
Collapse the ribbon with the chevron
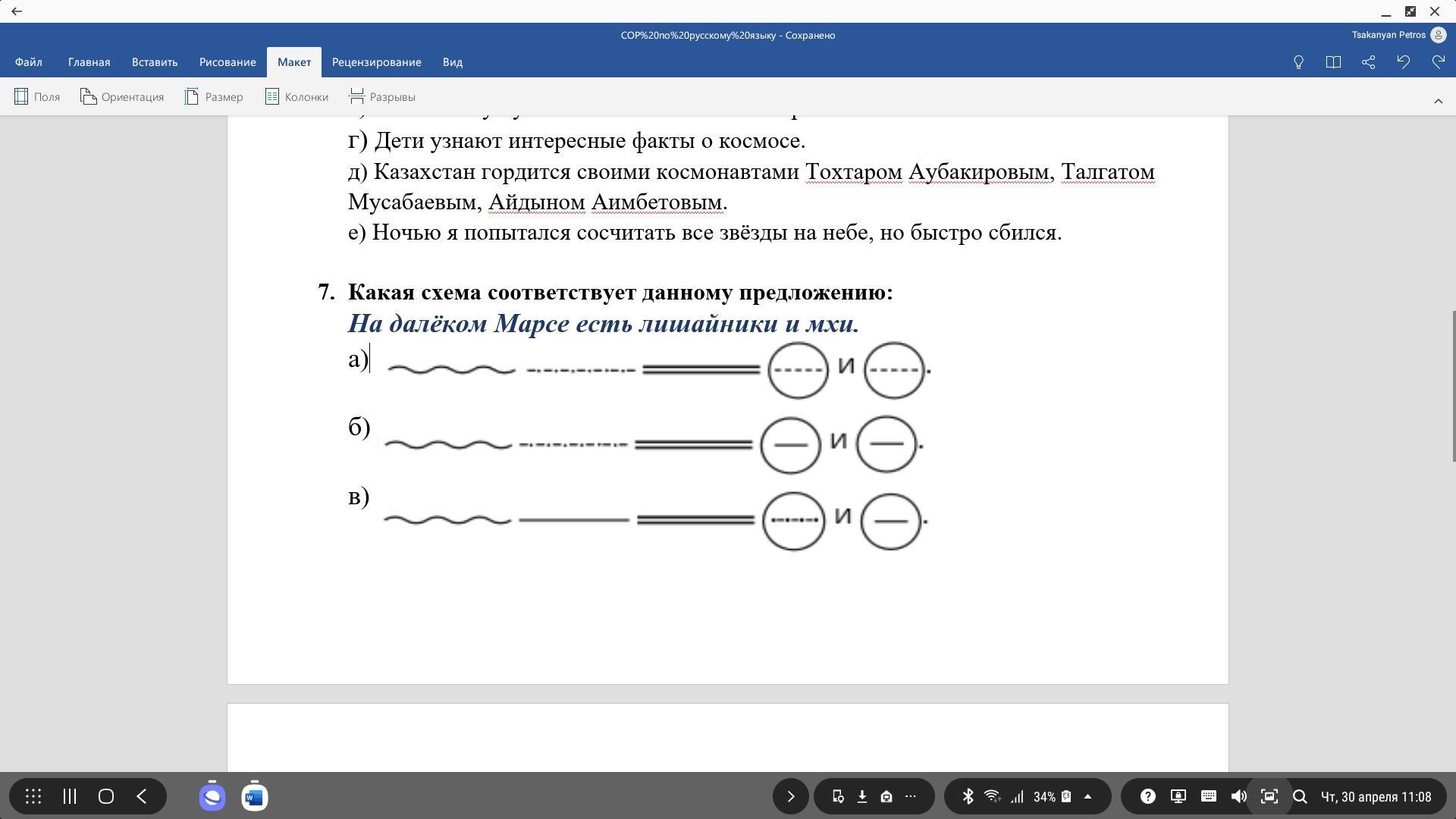[1438, 101]
